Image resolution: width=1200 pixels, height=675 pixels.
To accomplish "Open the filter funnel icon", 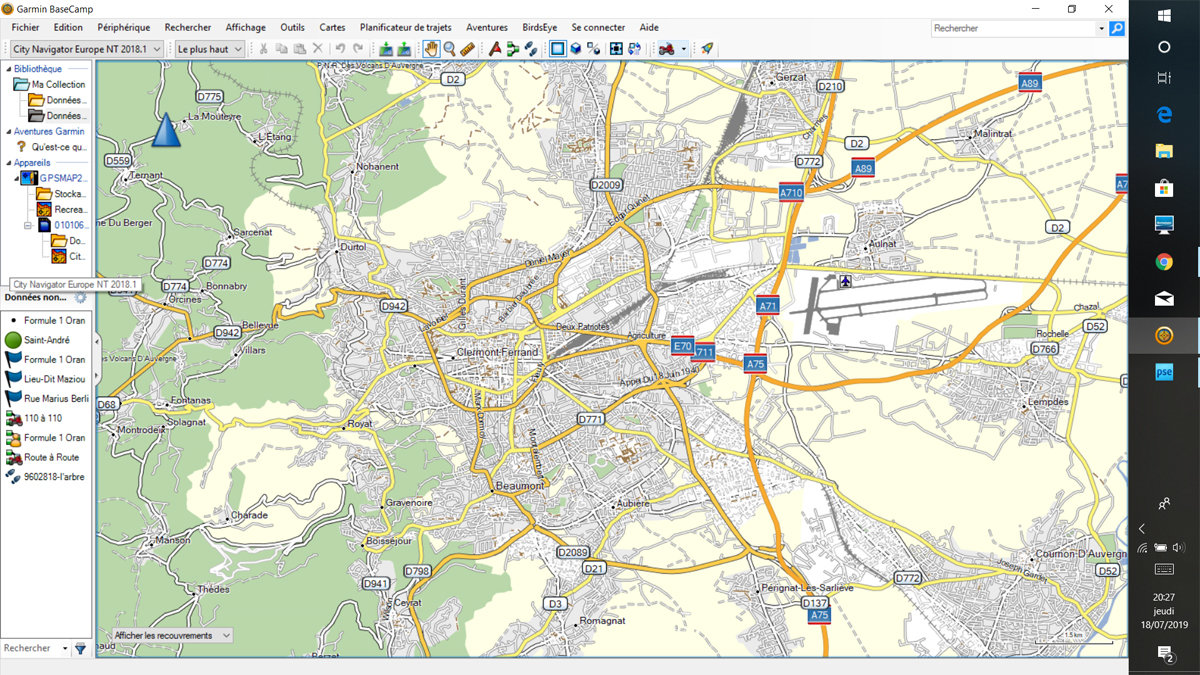I will (x=80, y=648).
